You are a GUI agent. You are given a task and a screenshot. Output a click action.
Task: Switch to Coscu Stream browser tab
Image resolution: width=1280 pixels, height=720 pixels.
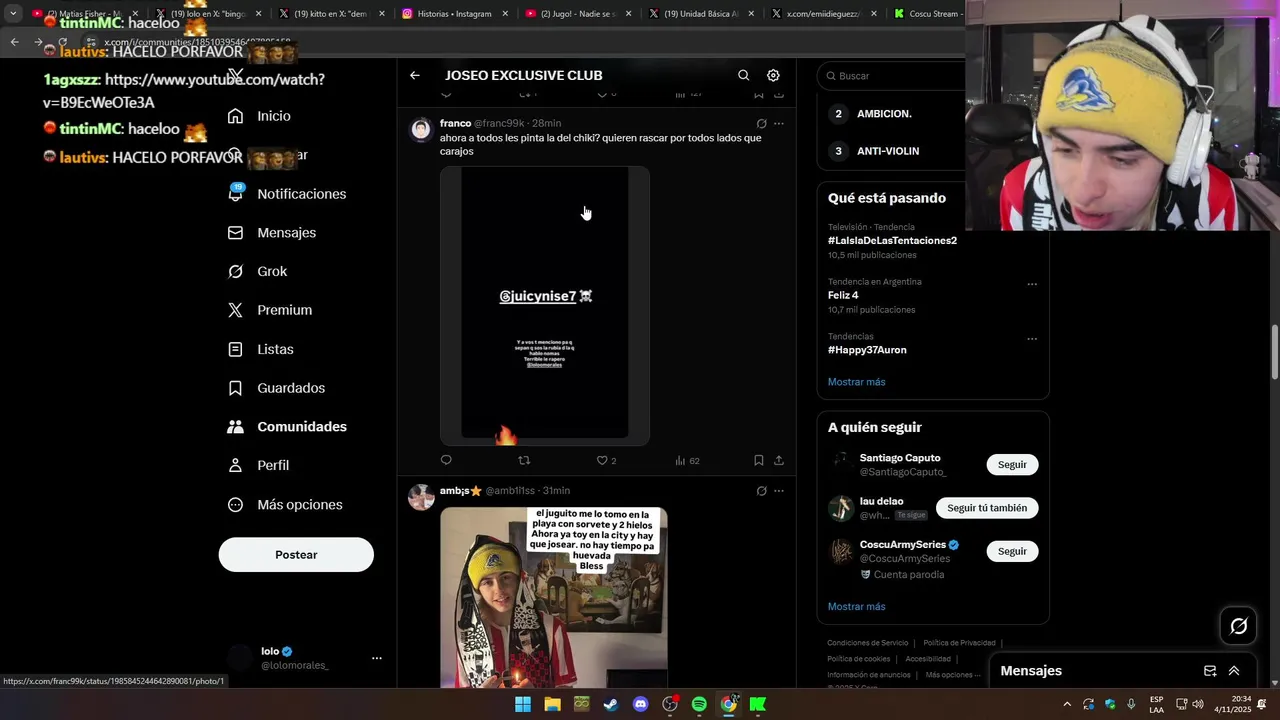928,14
